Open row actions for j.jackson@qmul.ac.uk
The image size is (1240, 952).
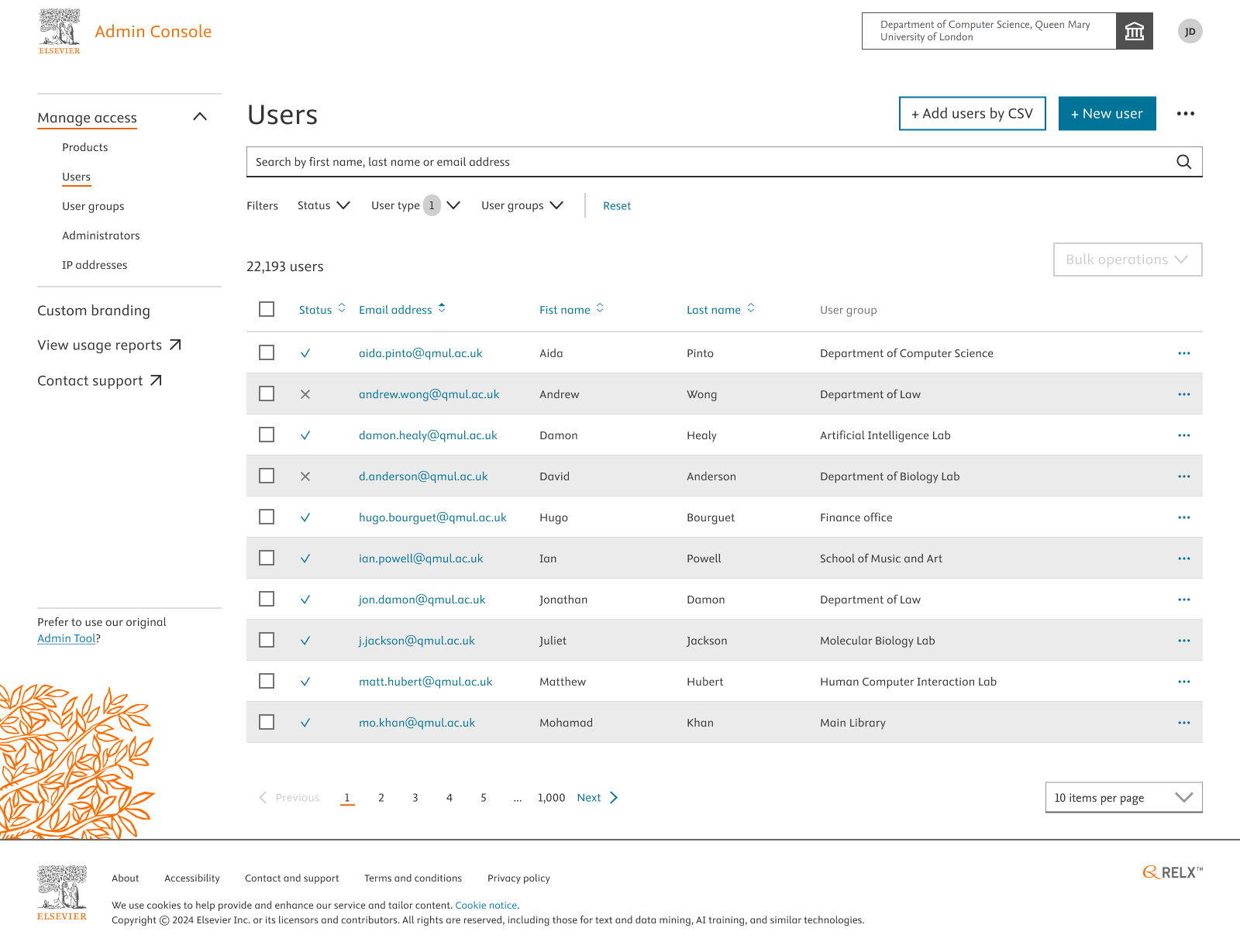(x=1184, y=641)
